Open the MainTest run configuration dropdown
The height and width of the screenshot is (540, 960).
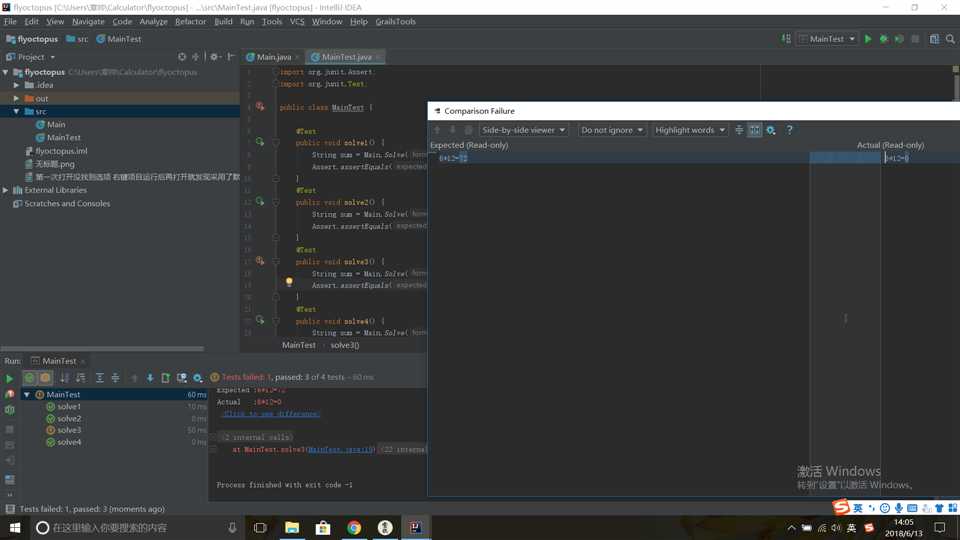pos(827,39)
